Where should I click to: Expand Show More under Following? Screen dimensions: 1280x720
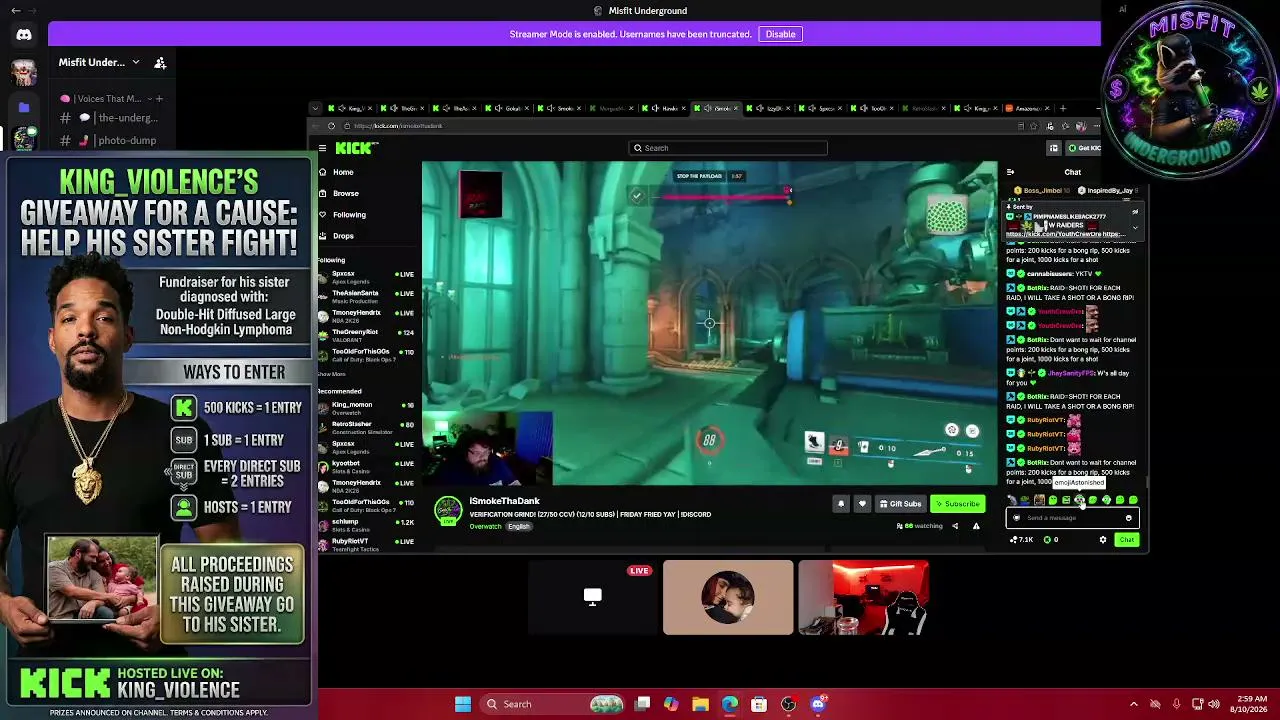pyautogui.click(x=332, y=374)
